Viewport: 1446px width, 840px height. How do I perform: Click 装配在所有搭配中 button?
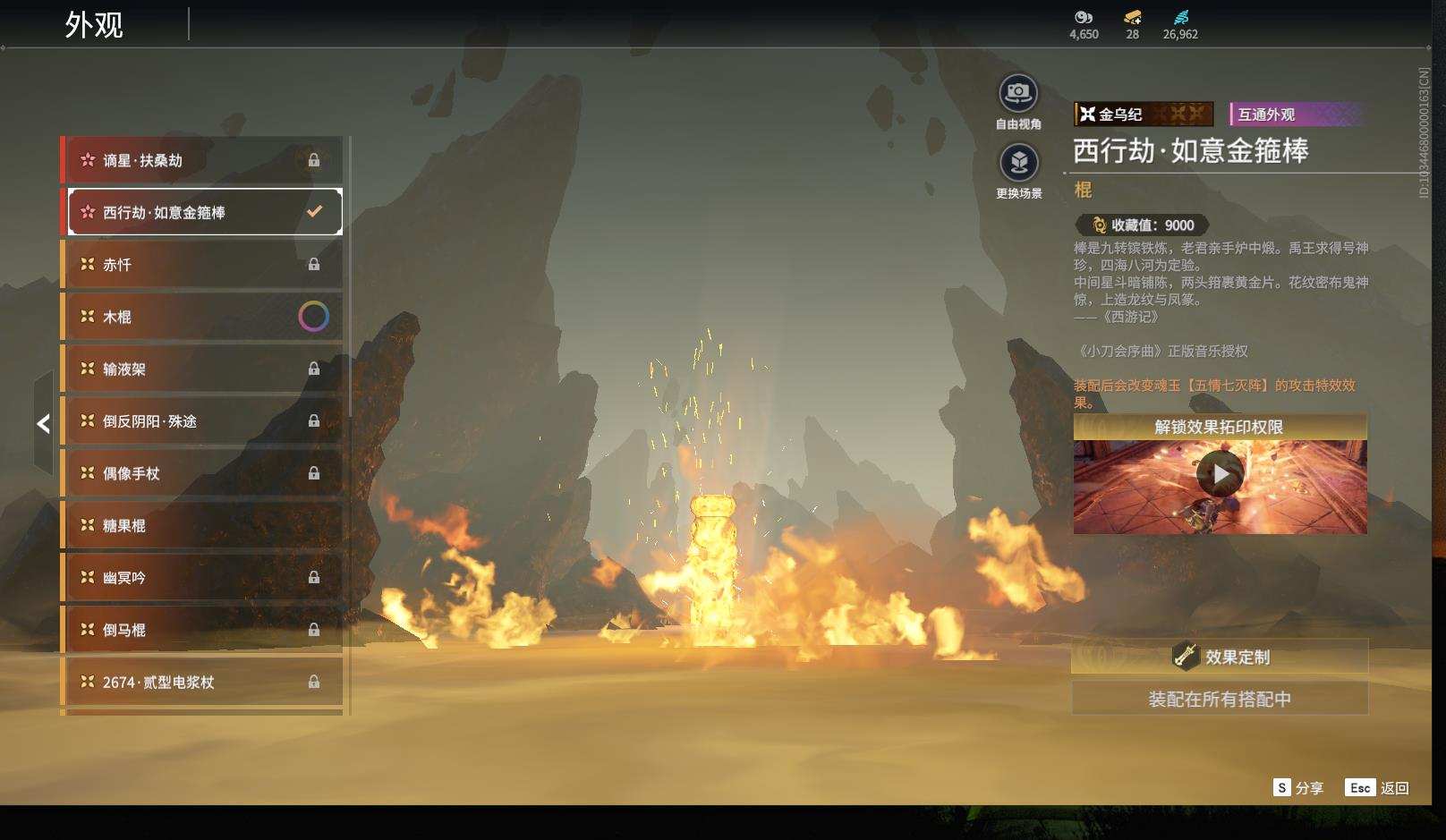(1220, 699)
